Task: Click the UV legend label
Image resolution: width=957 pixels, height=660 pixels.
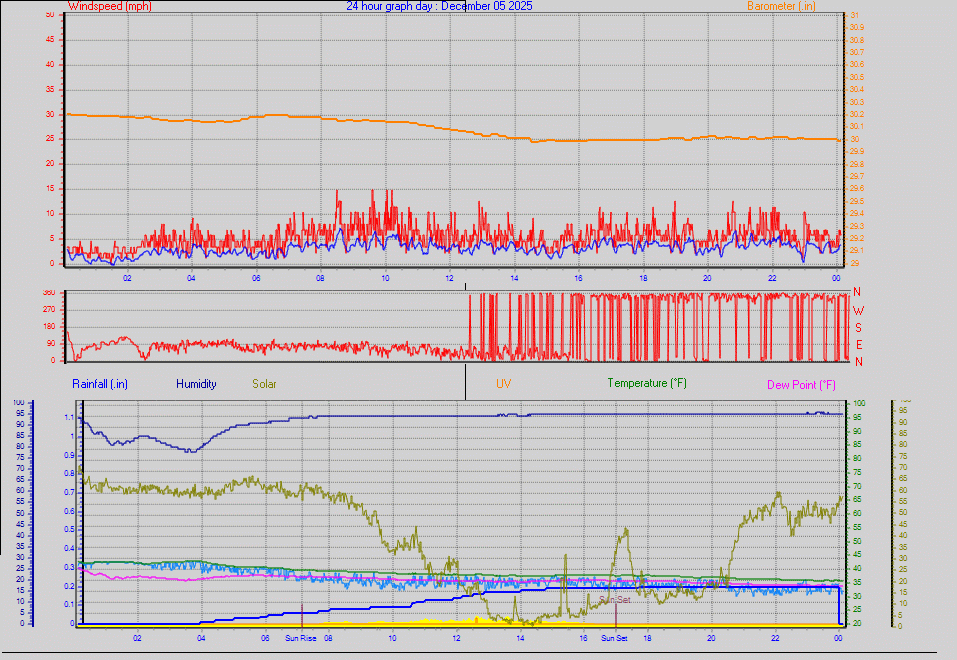Action: (505, 383)
